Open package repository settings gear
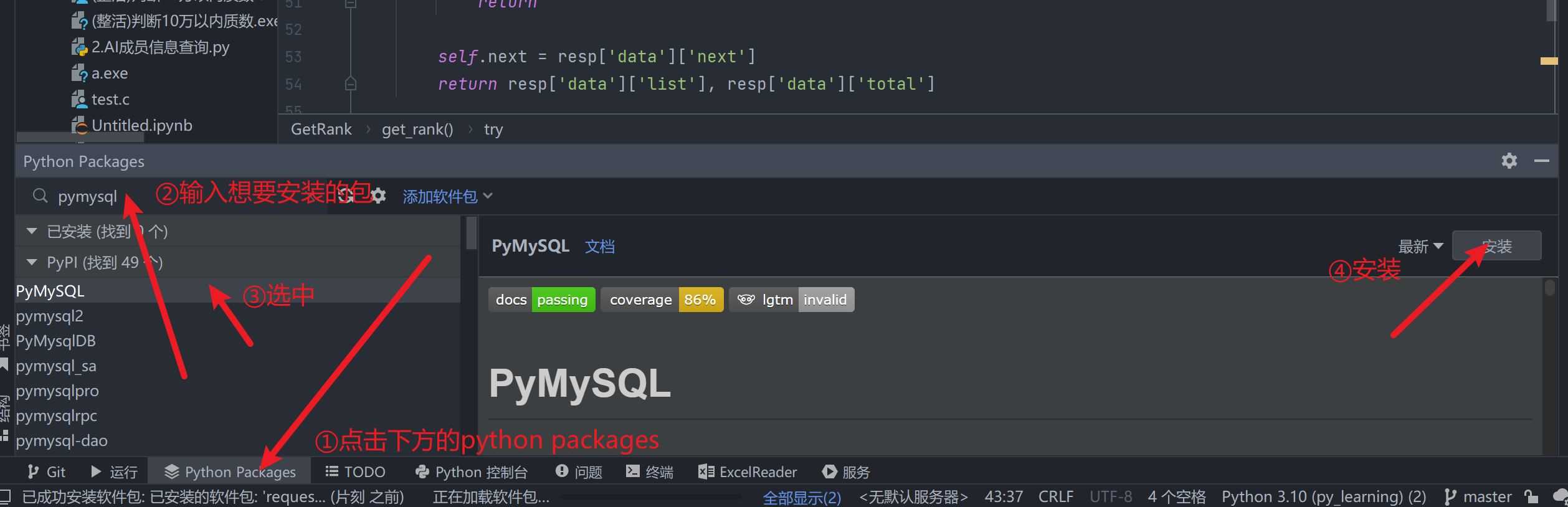Screen dimensions: 1568x507 378,196
